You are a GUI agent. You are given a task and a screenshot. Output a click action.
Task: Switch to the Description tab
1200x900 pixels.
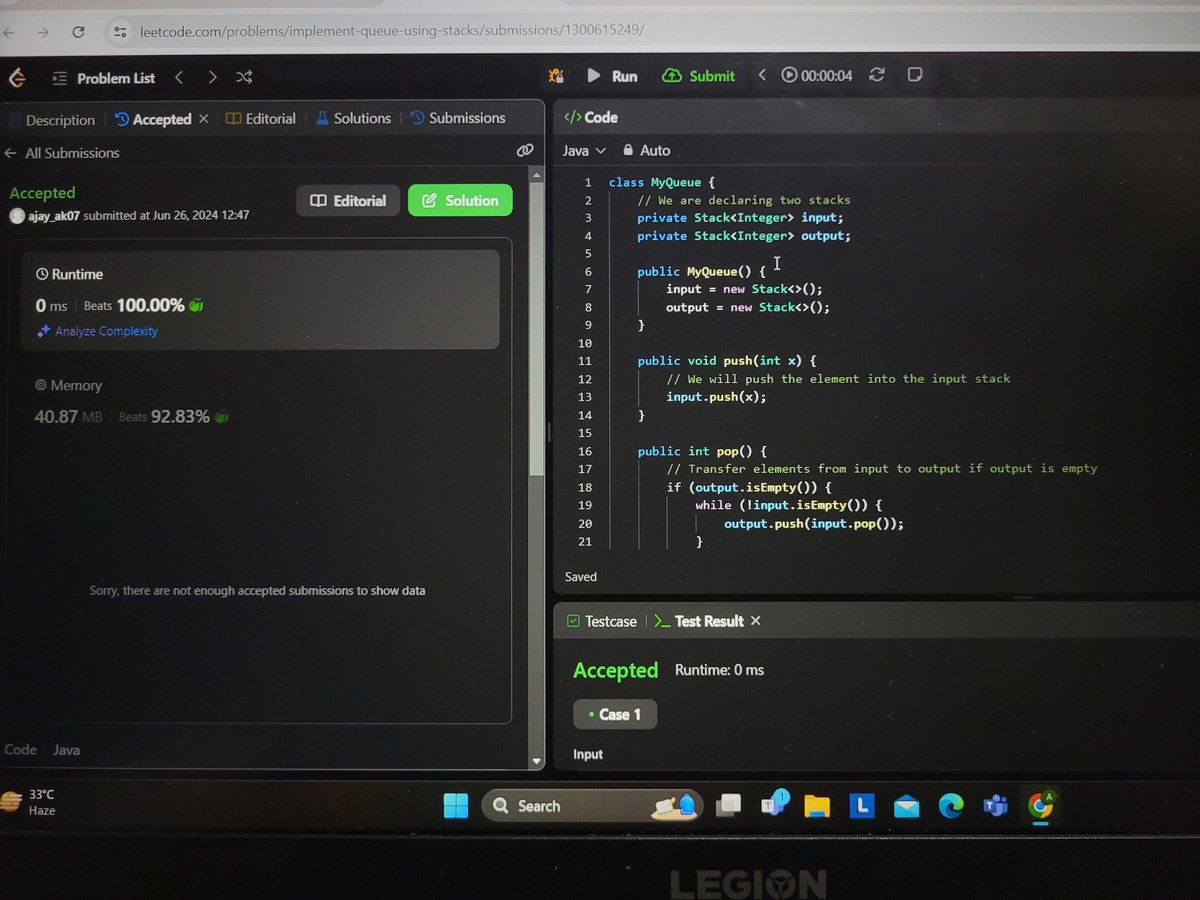pos(52,120)
